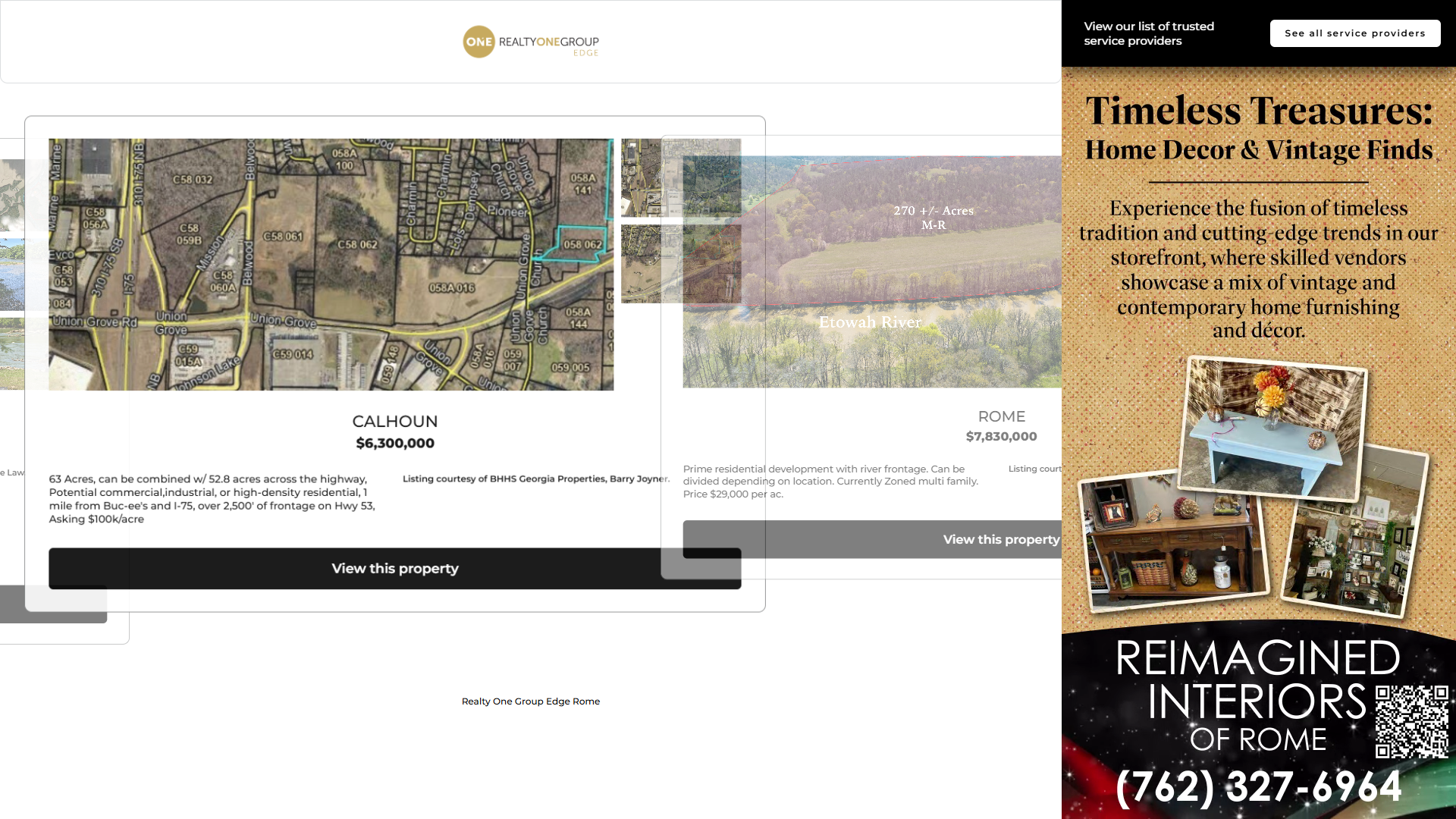Screen dimensions: 1456x819
Task: Click the (762) 327-6964 phone number
Action: click(x=1258, y=786)
